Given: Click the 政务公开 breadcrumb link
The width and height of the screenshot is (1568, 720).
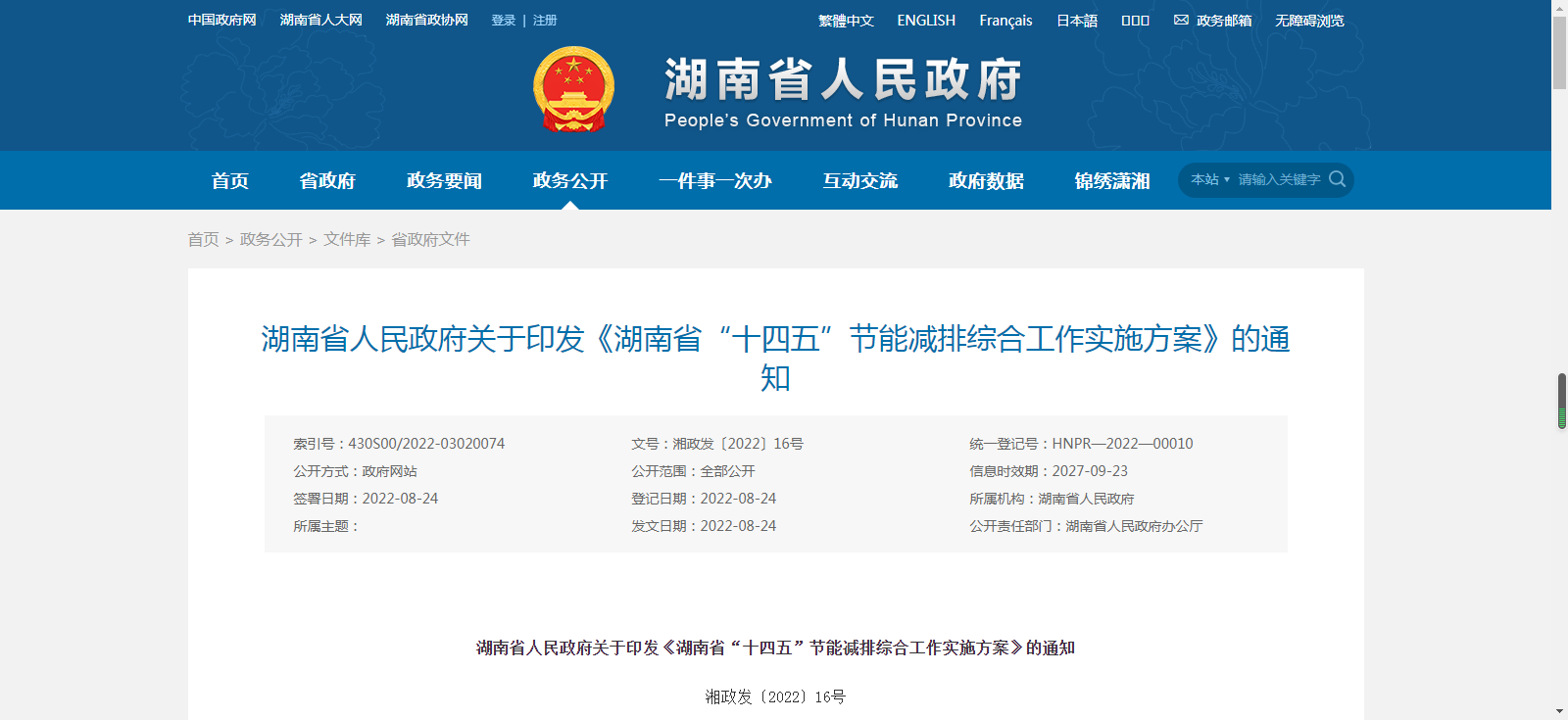Looking at the screenshot, I should (x=271, y=239).
